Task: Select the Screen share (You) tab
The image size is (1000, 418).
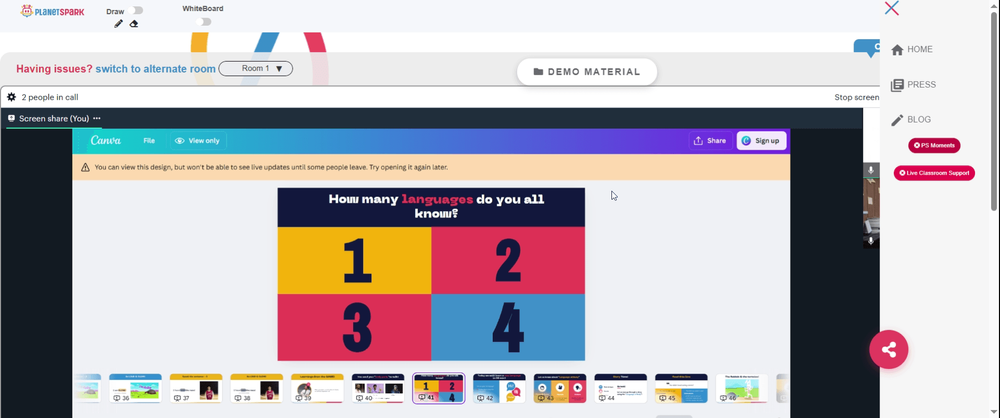Action: pyautogui.click(x=54, y=119)
